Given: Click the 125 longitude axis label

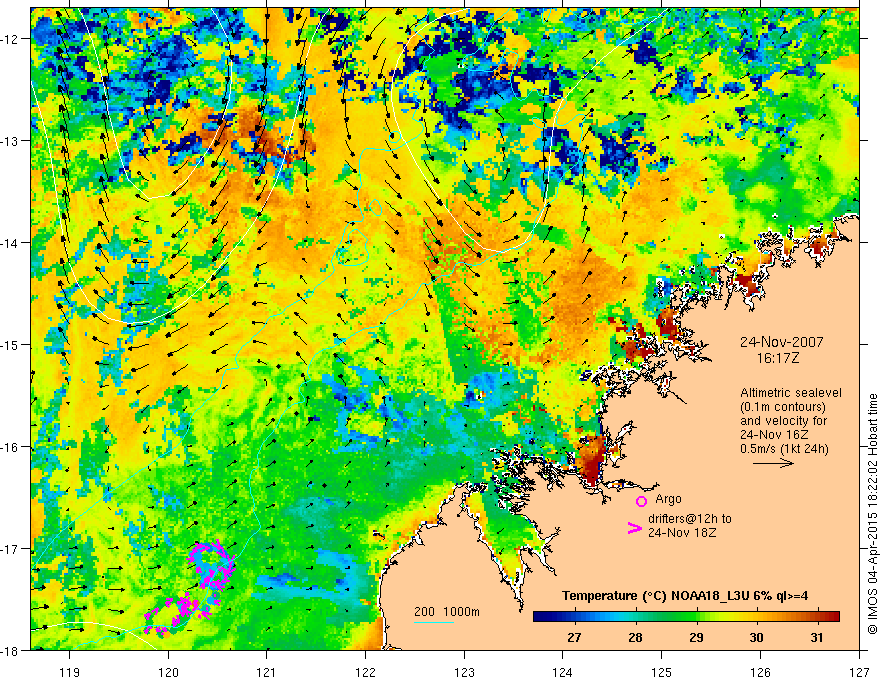Looking at the screenshot, I should (x=662, y=672).
